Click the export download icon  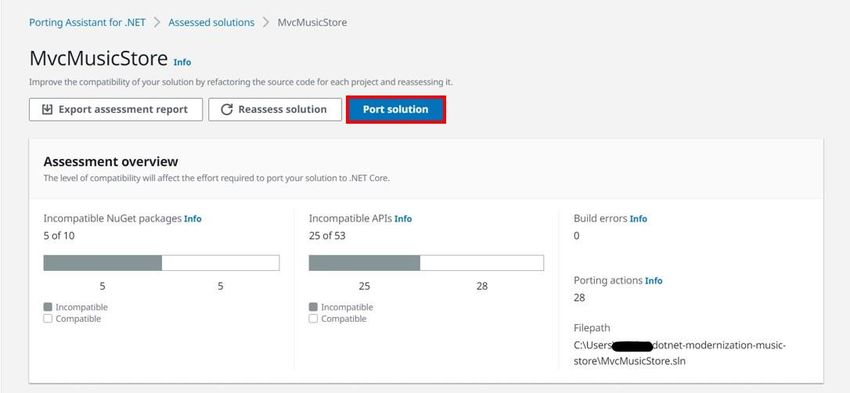(x=47, y=109)
